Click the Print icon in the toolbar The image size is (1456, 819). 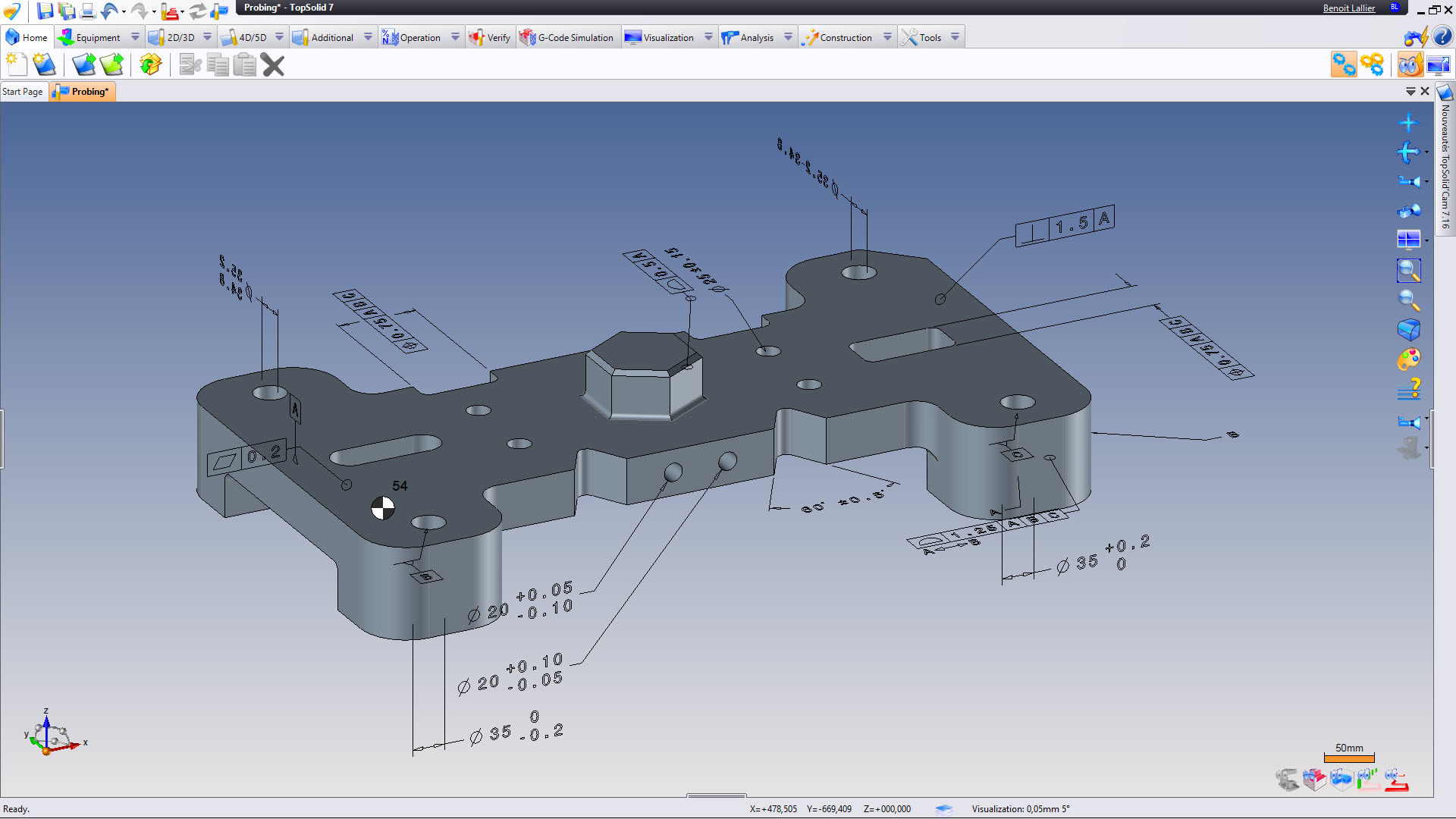pyautogui.click(x=89, y=11)
